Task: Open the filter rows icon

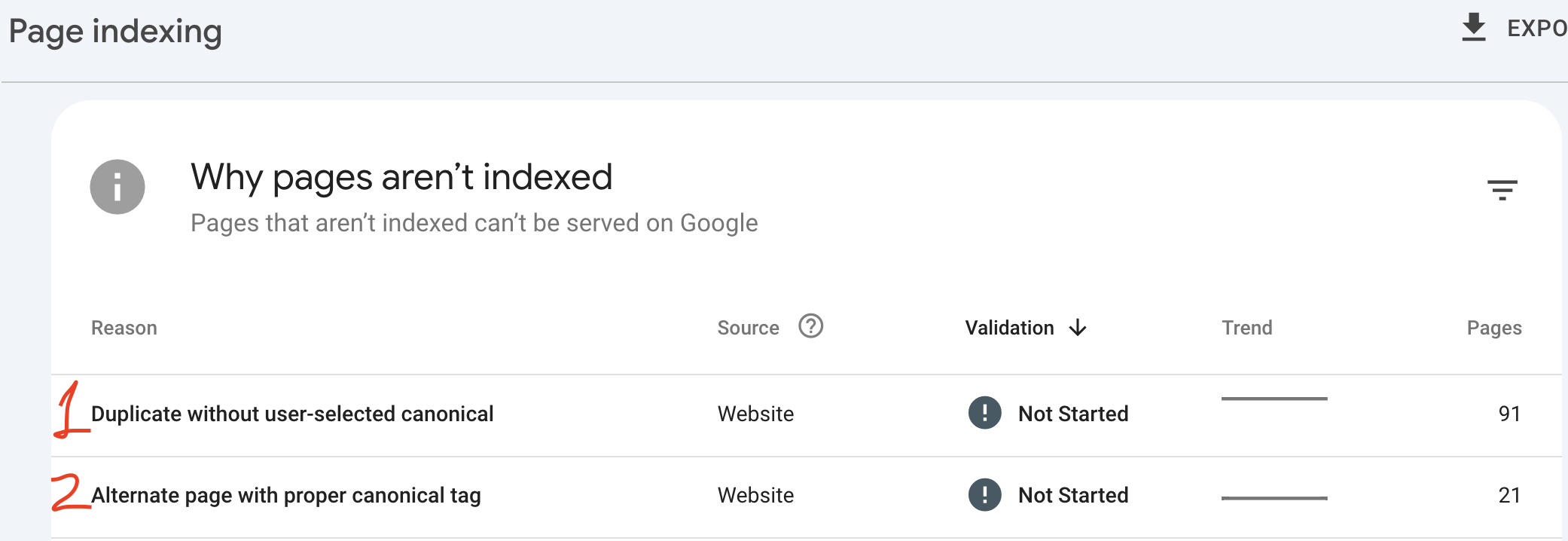Action: click(1502, 189)
